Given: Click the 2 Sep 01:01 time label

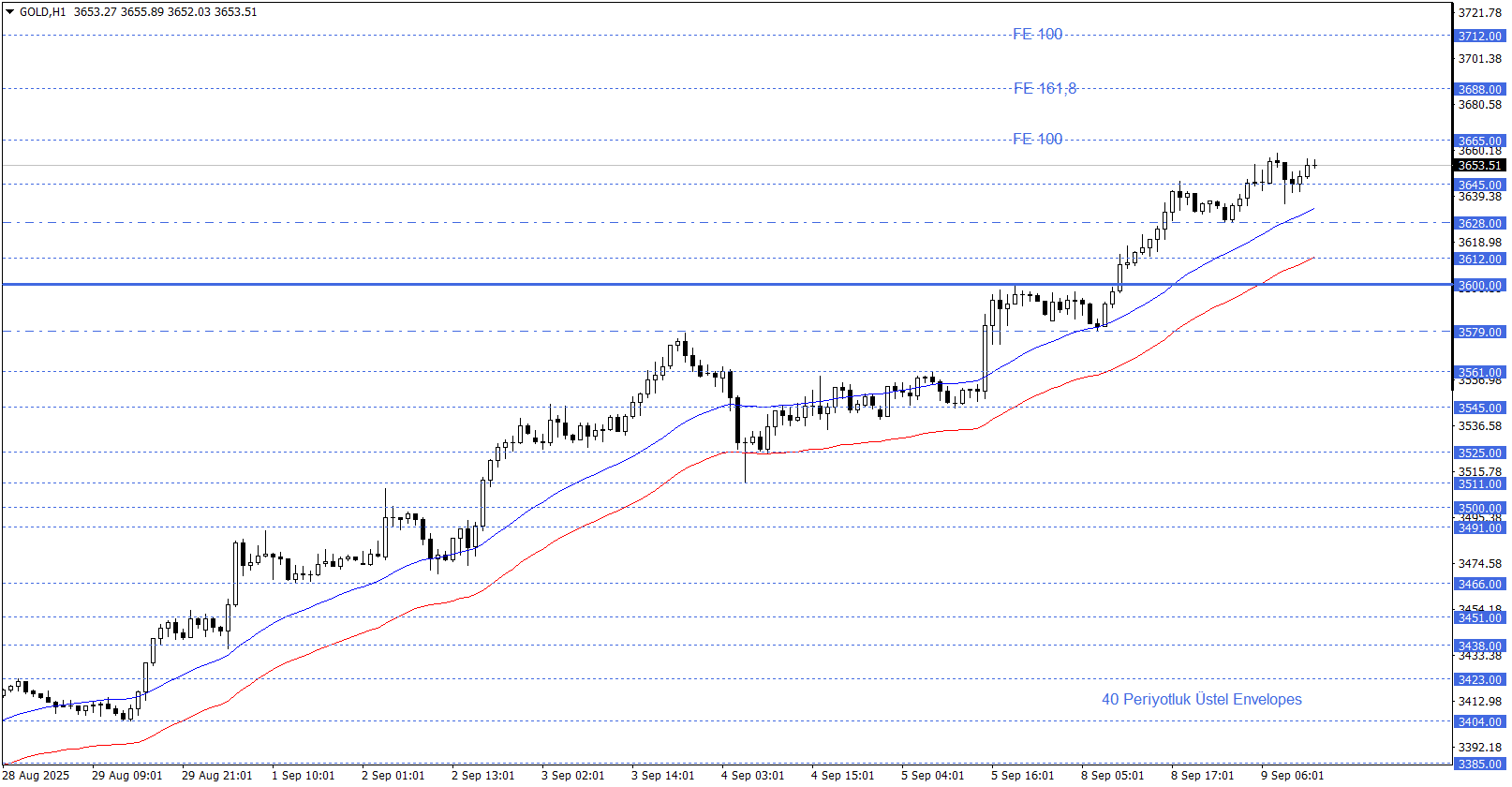Looking at the screenshot, I should [x=393, y=775].
